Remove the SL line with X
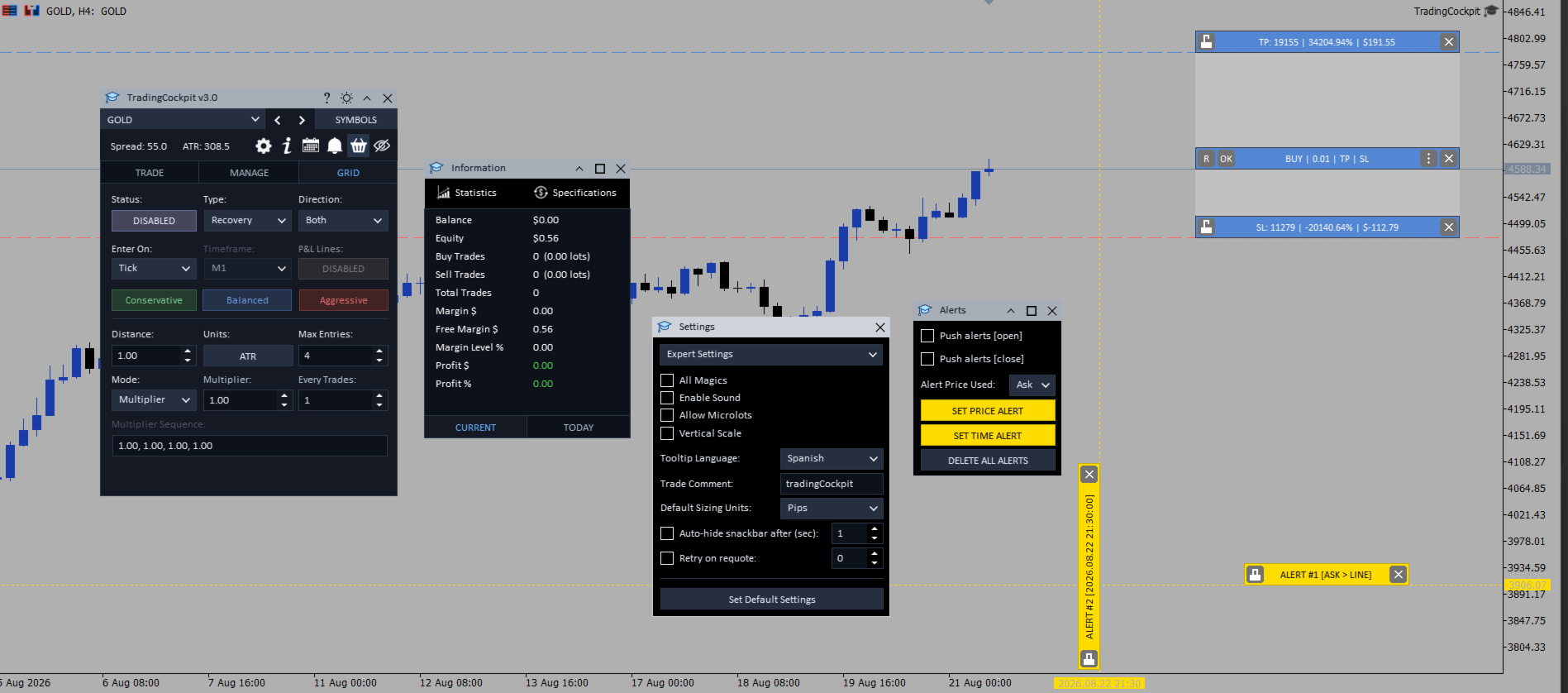 tap(1449, 227)
